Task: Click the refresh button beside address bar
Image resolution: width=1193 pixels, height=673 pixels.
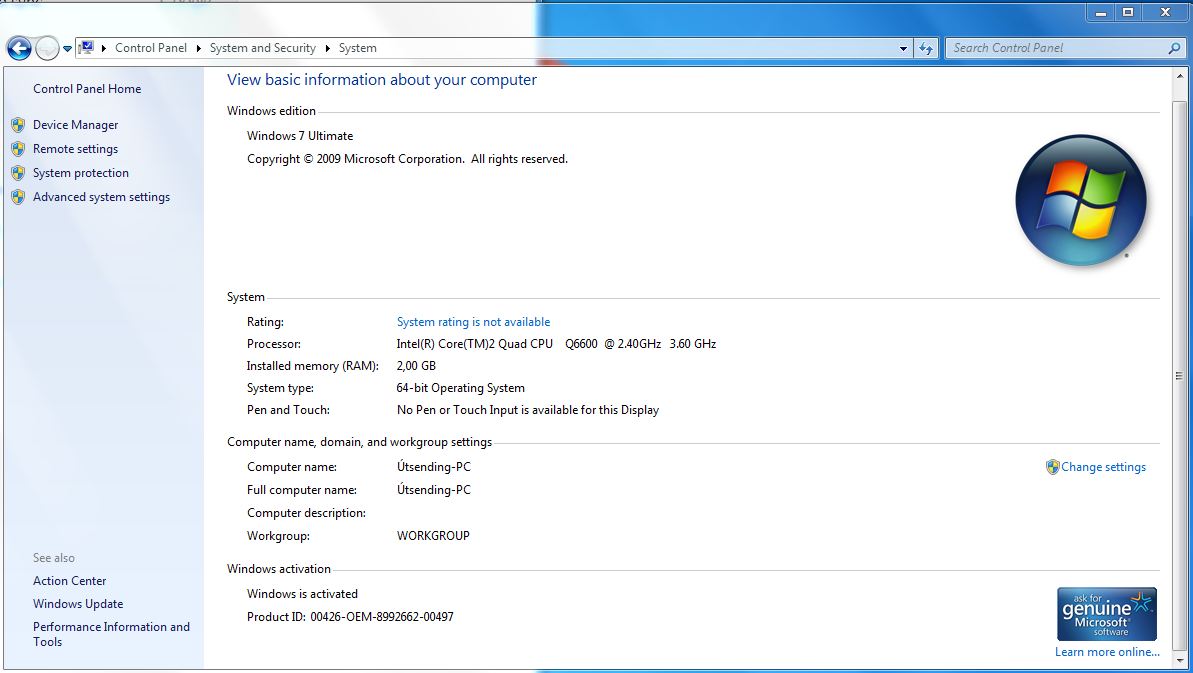Action: [926, 48]
